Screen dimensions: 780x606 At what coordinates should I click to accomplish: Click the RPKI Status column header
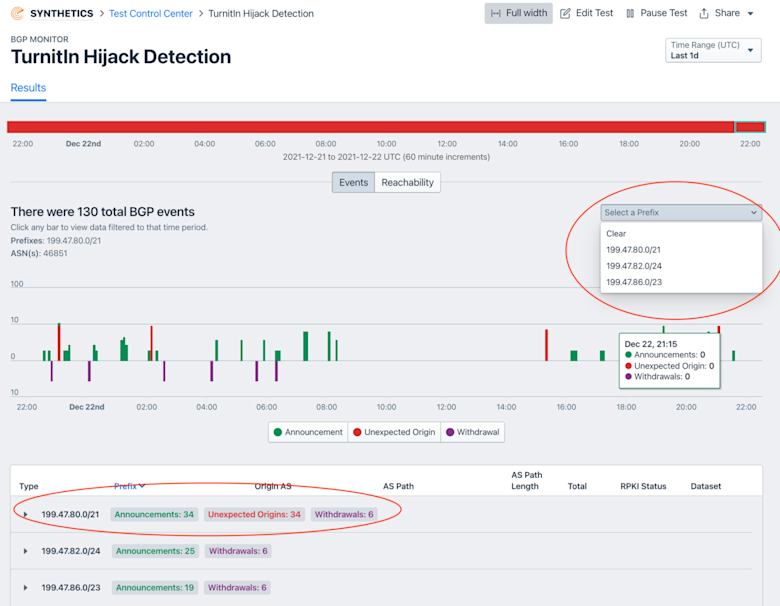(x=643, y=486)
